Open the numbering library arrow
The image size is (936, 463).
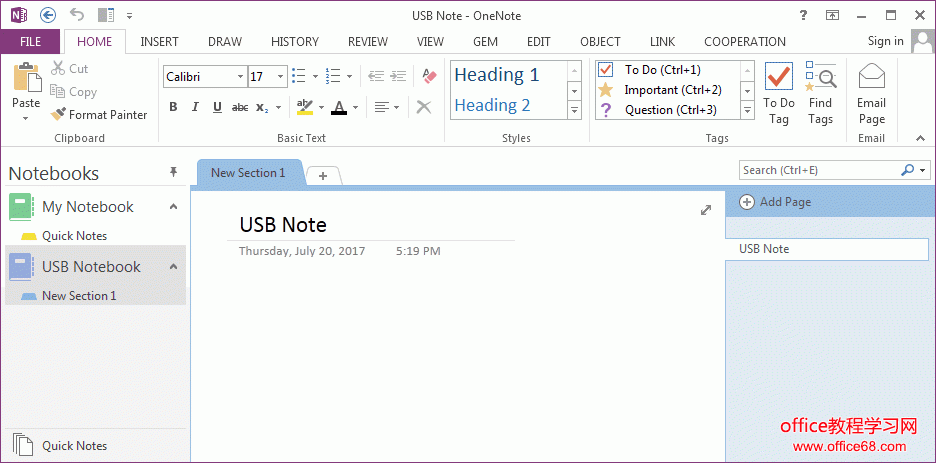tap(349, 76)
